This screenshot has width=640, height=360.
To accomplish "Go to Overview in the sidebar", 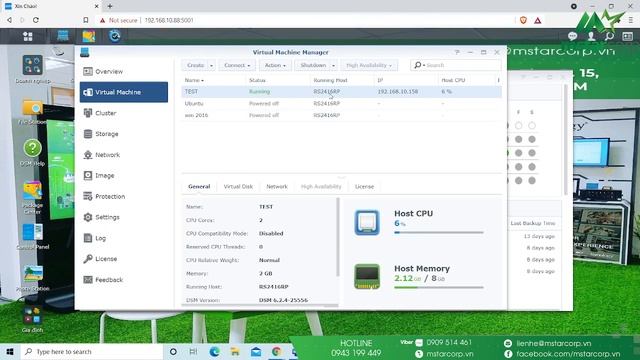I will point(124,71).
